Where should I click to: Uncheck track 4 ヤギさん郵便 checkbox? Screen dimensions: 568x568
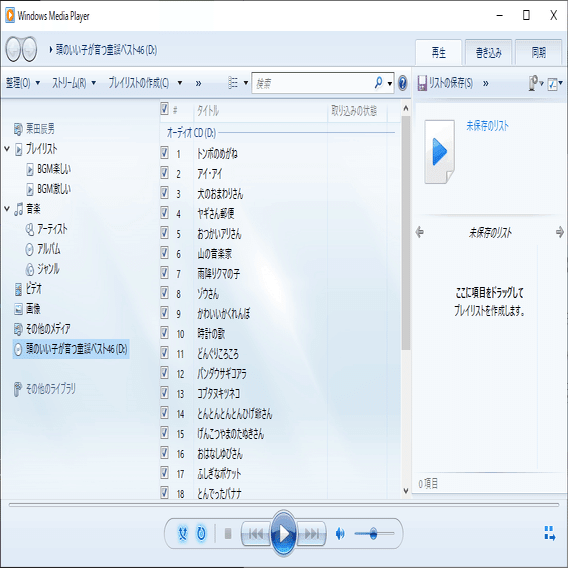click(x=164, y=213)
